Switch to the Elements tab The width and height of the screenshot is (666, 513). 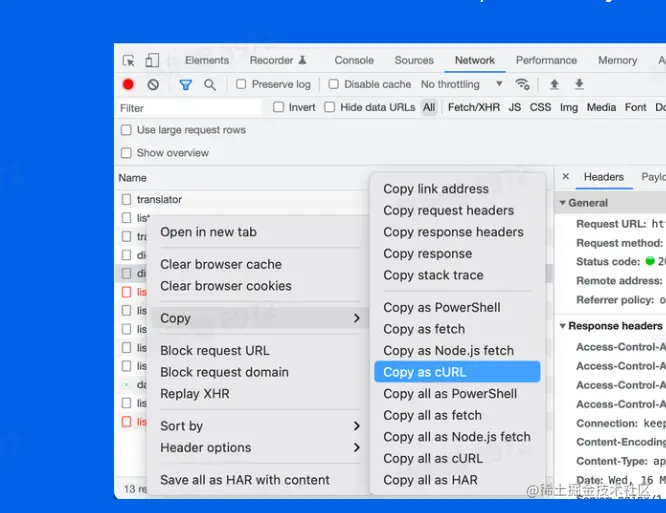point(207,60)
